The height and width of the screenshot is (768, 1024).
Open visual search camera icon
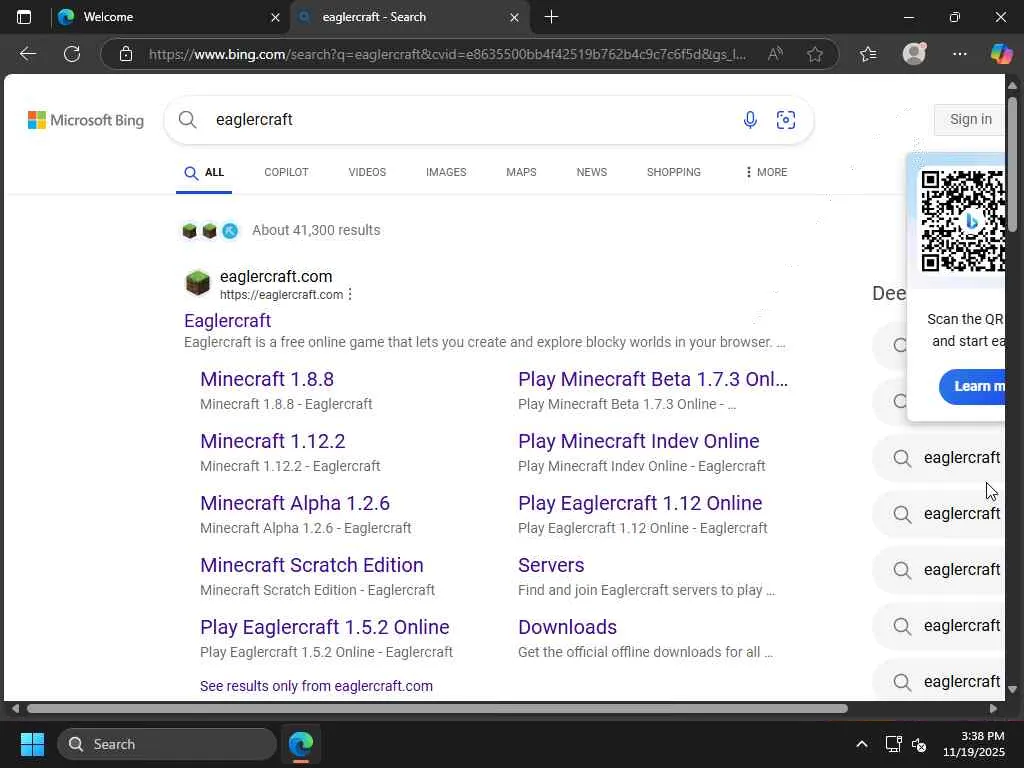click(786, 120)
